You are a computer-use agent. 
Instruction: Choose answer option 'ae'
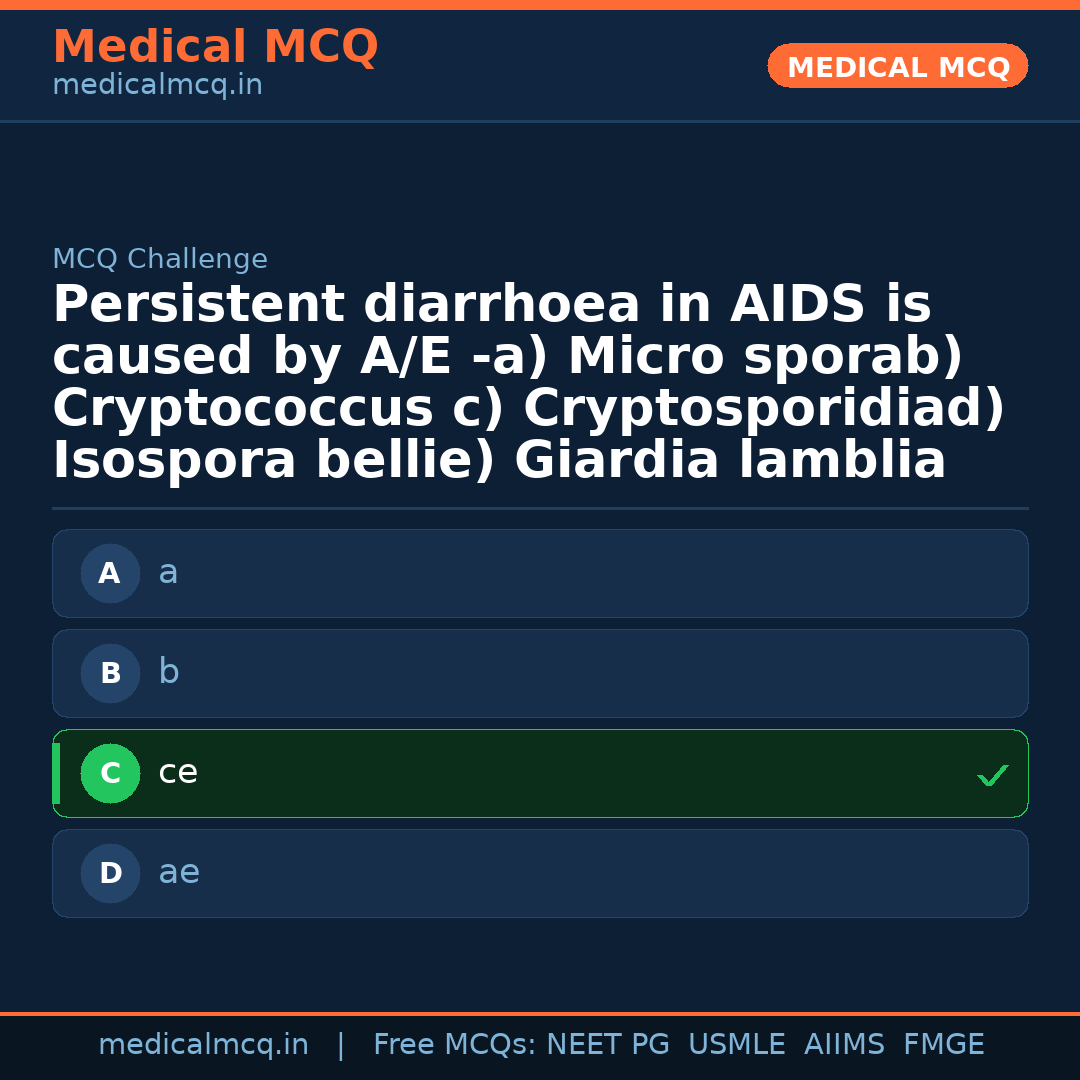click(540, 873)
